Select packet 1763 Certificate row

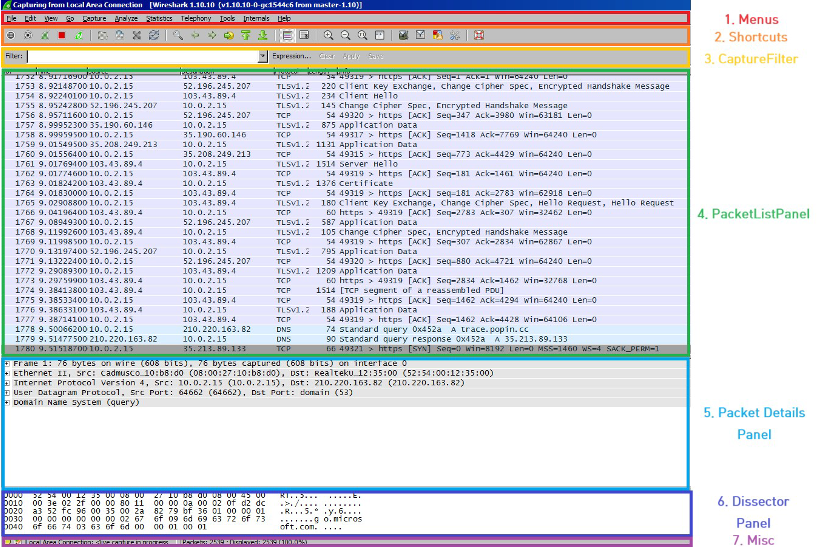[x=345, y=183]
